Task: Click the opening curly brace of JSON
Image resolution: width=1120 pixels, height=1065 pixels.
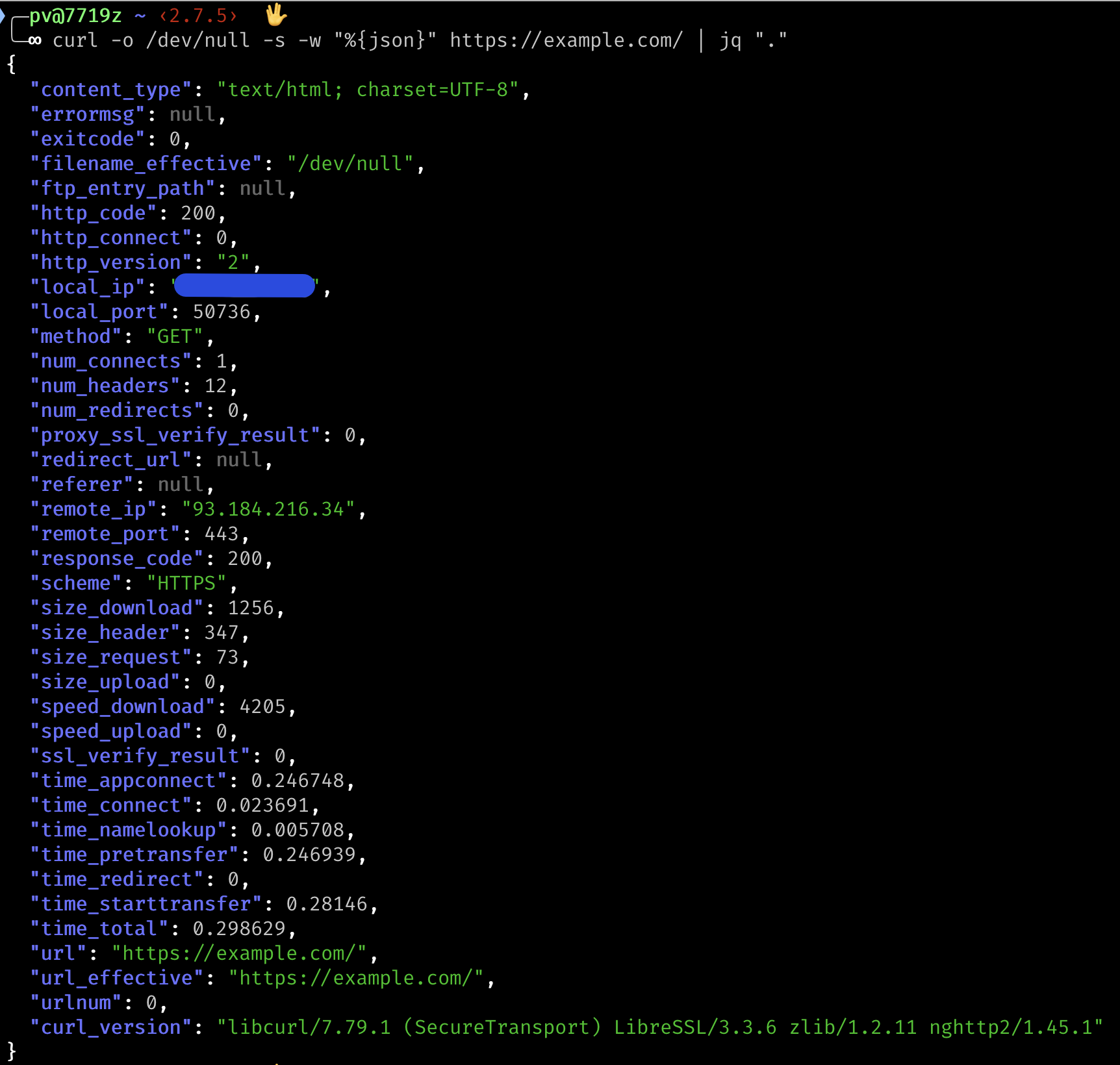Action: point(11,64)
